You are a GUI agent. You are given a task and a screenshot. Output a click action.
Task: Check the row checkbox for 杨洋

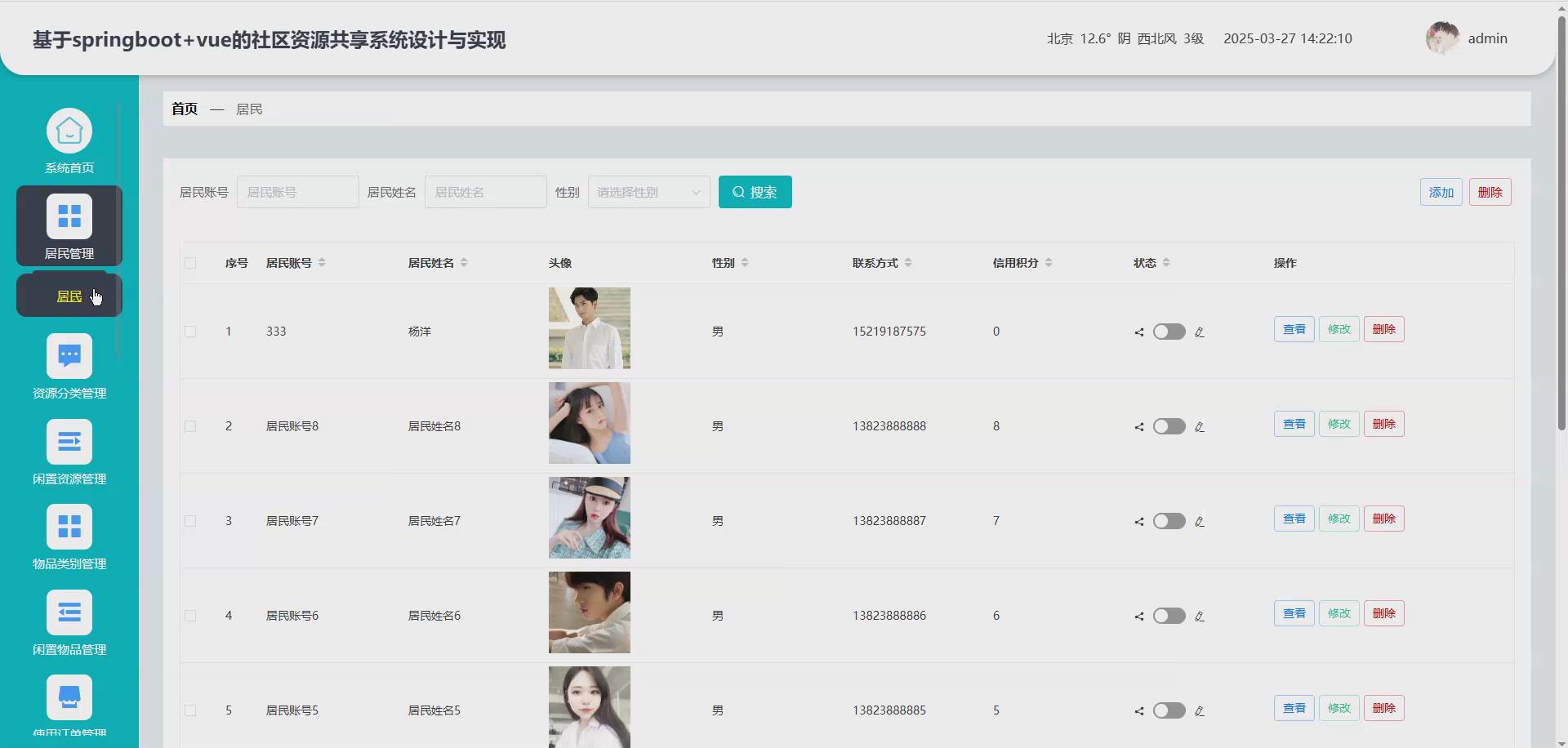tap(190, 332)
